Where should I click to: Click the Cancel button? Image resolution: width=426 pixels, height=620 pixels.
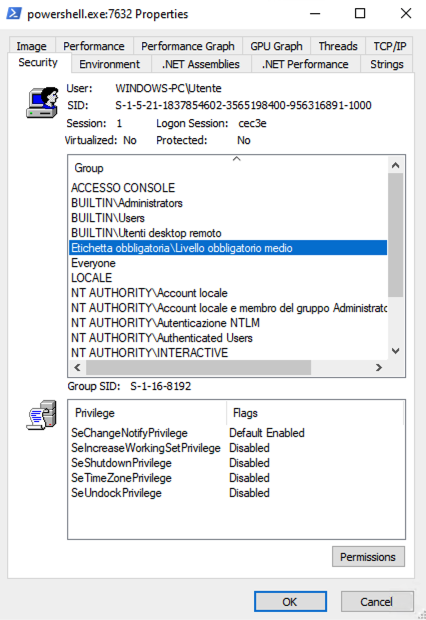[377, 601]
